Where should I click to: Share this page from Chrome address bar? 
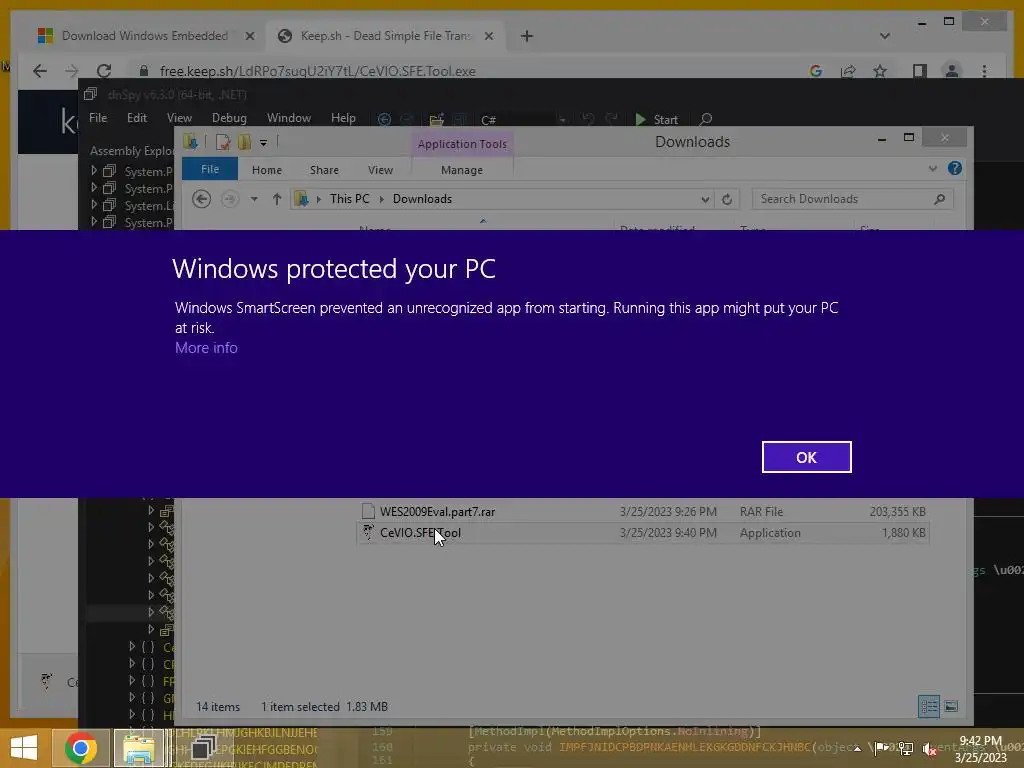pyautogui.click(x=848, y=71)
